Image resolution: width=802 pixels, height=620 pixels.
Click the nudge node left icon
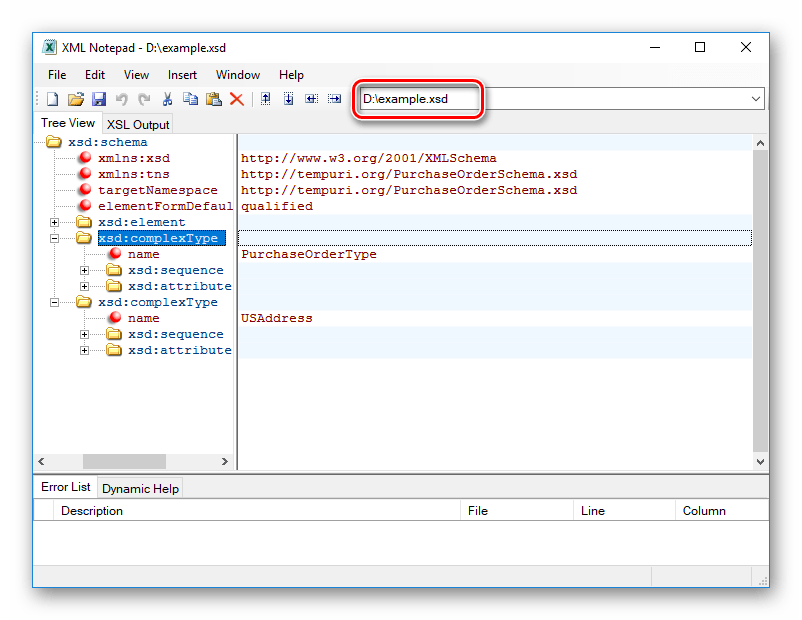(x=311, y=99)
